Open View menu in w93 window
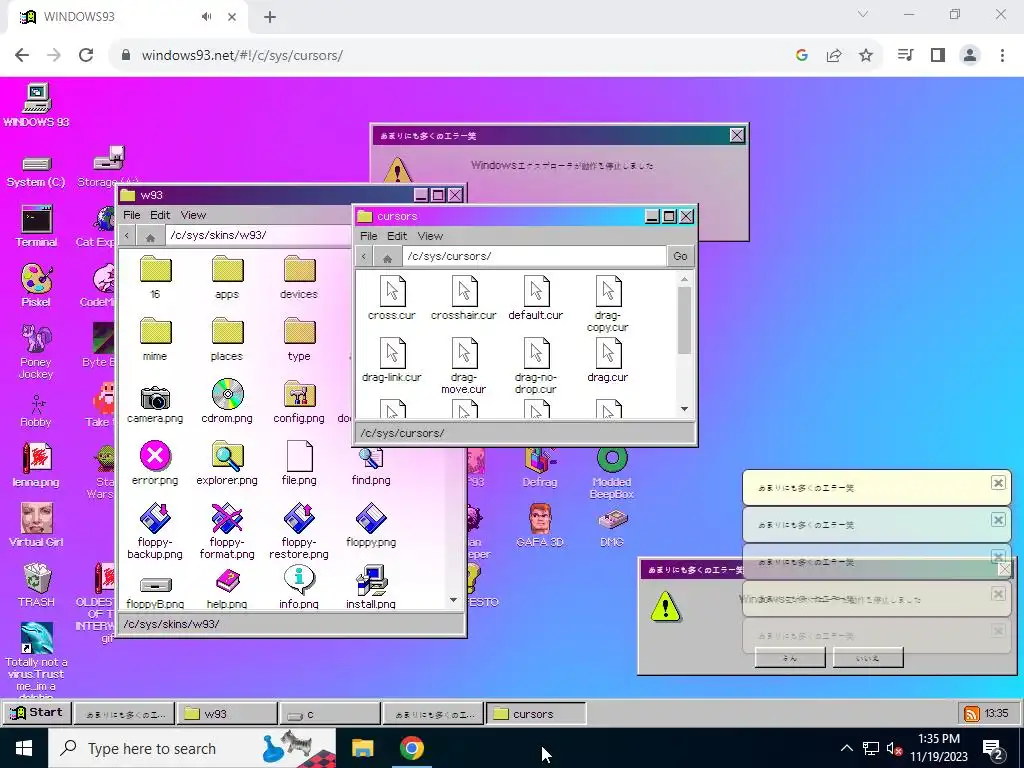 tap(193, 215)
